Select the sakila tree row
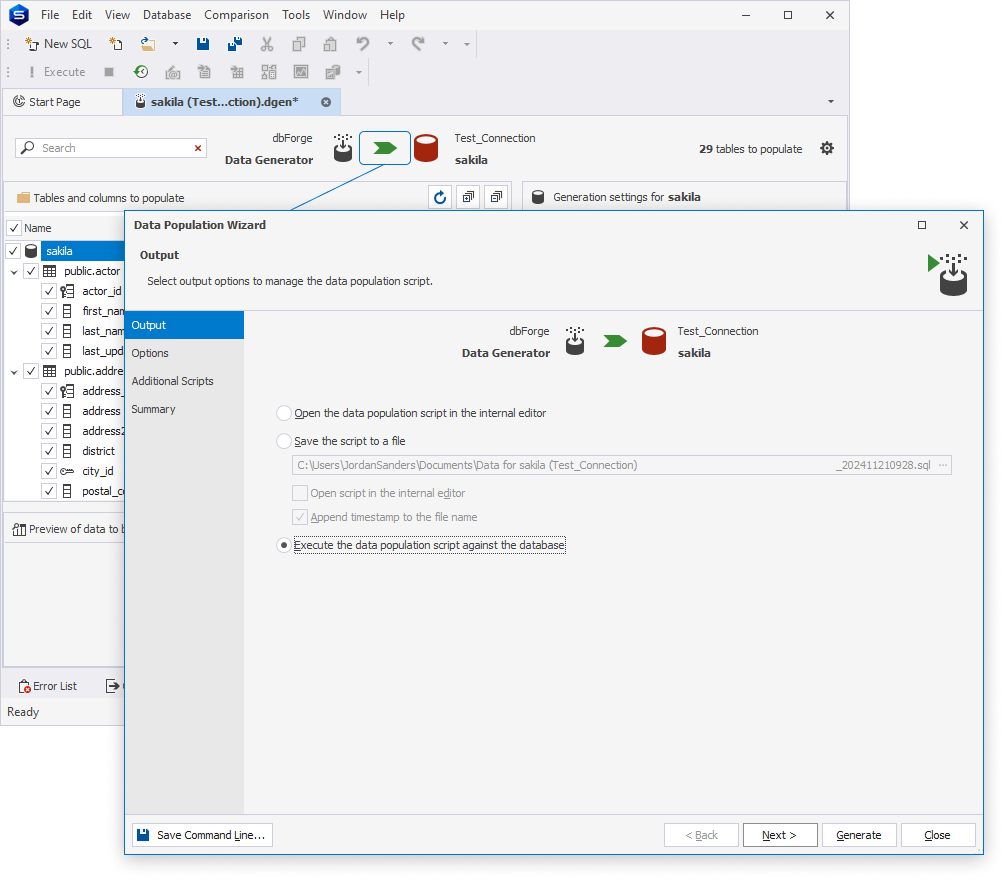1004x880 pixels. click(x=83, y=251)
